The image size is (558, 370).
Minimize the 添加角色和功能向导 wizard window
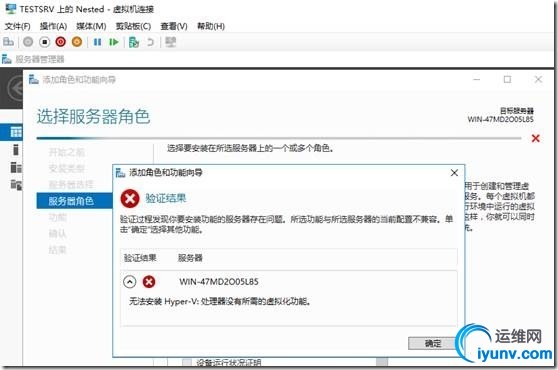pos(477,79)
